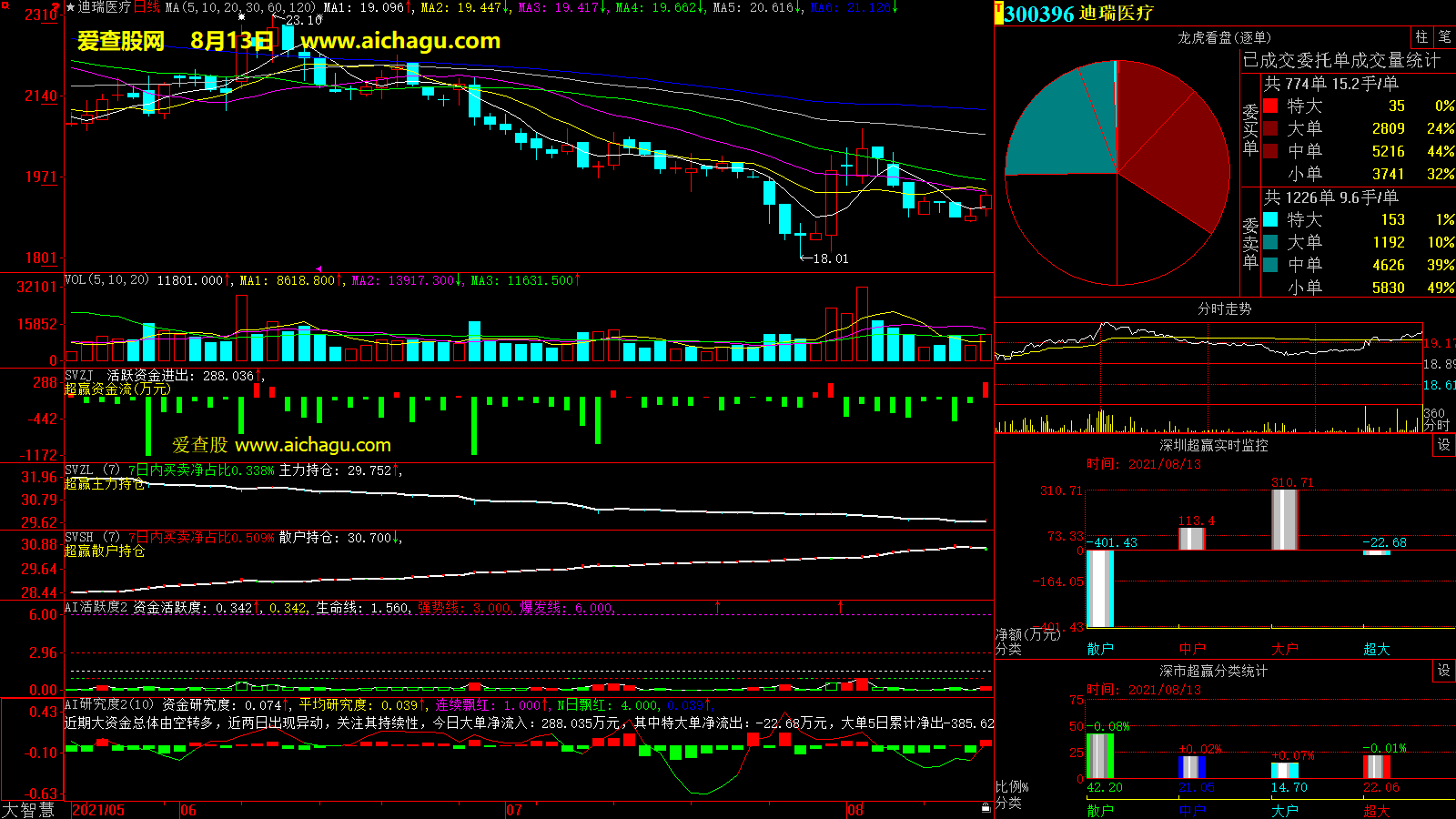This screenshot has height=819, width=1456.
Task: Click the 大智慧 logo at bottom-left
Action: point(29,810)
